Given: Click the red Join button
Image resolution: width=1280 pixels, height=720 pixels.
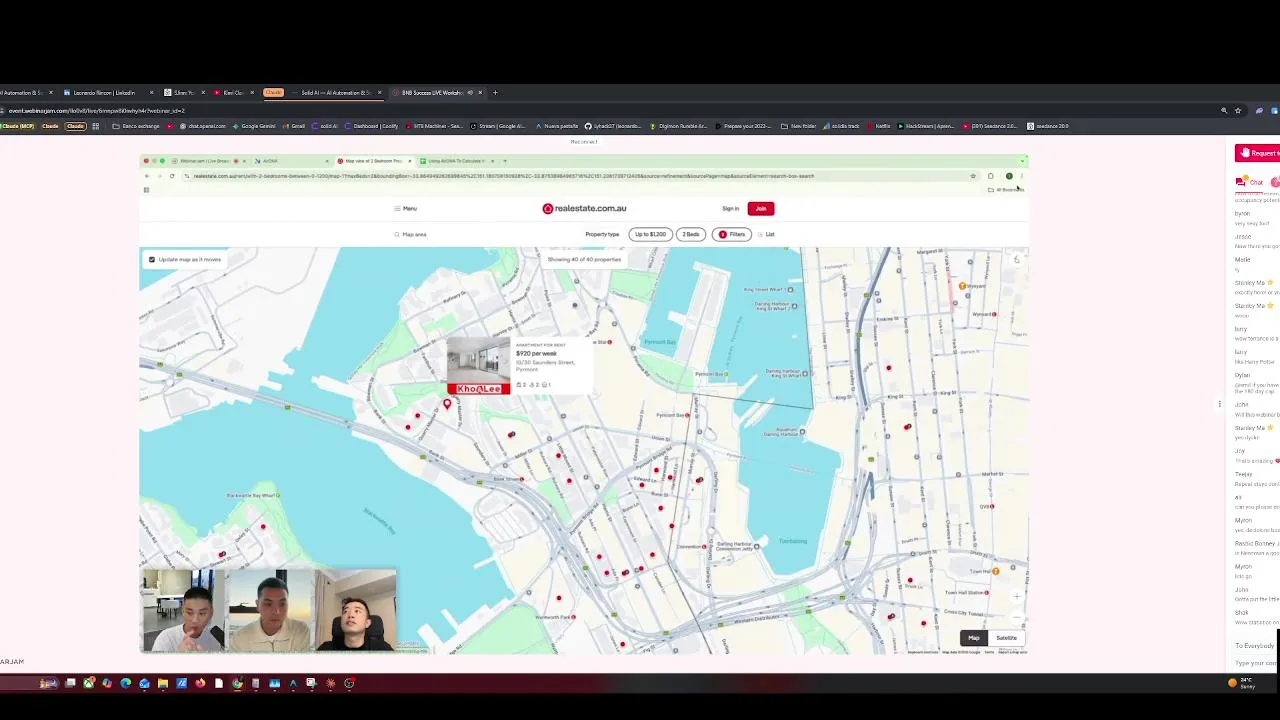Looking at the screenshot, I should [761, 208].
